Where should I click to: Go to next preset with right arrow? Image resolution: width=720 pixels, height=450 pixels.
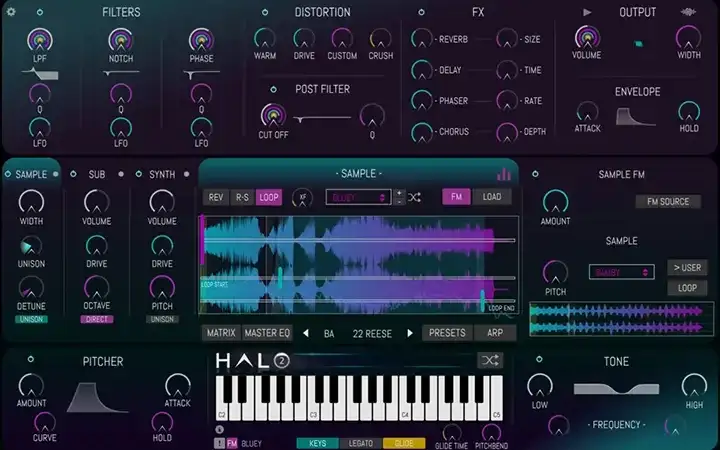pyautogui.click(x=410, y=333)
